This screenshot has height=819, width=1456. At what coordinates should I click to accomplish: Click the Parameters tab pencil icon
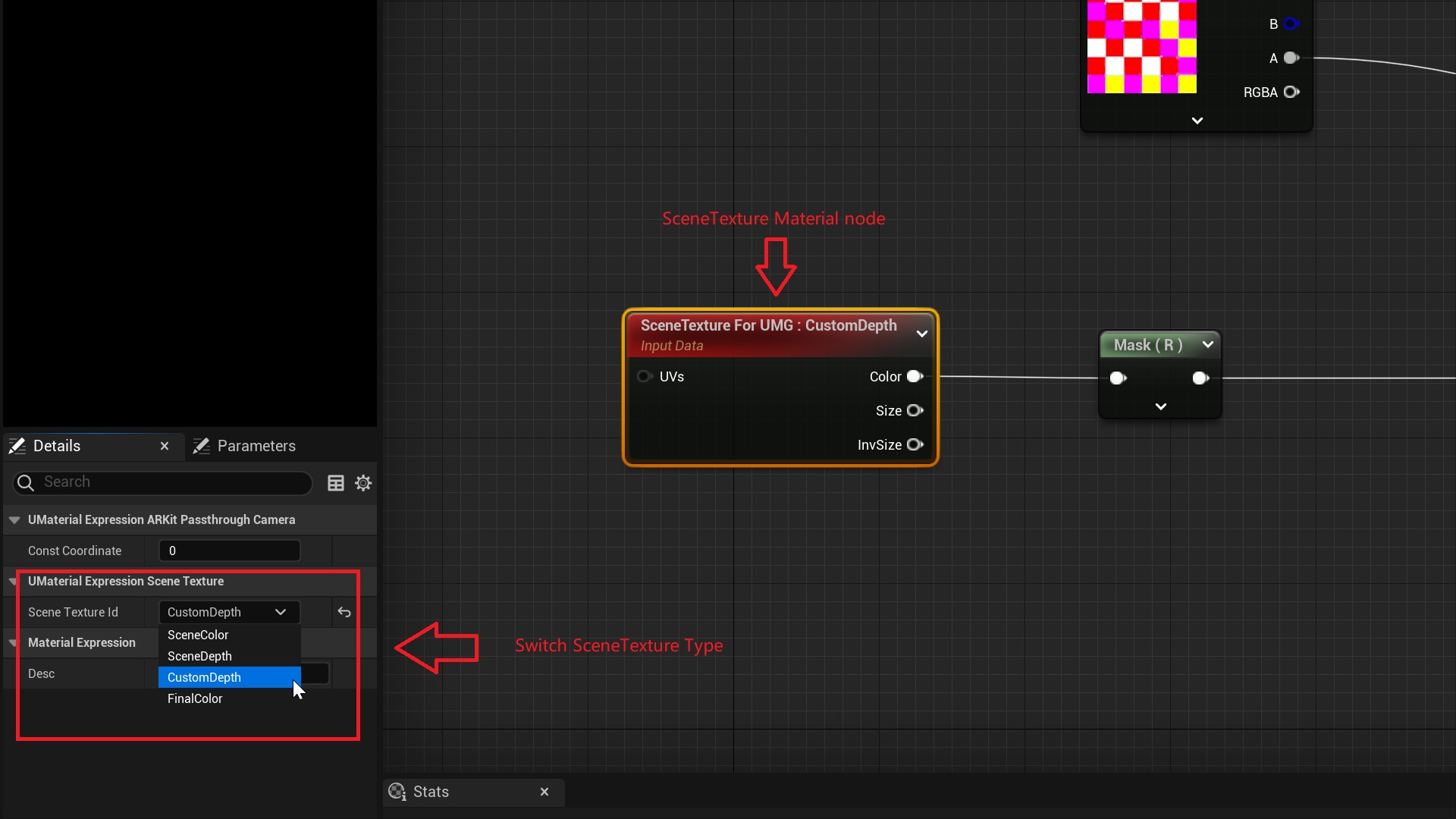coord(200,446)
